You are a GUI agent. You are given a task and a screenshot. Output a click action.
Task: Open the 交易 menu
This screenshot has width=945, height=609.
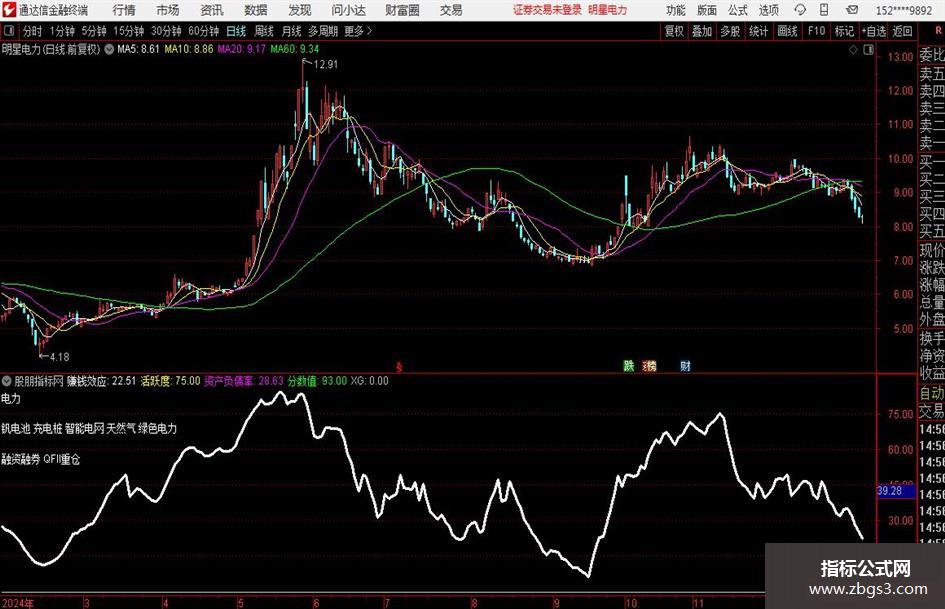[x=451, y=10]
